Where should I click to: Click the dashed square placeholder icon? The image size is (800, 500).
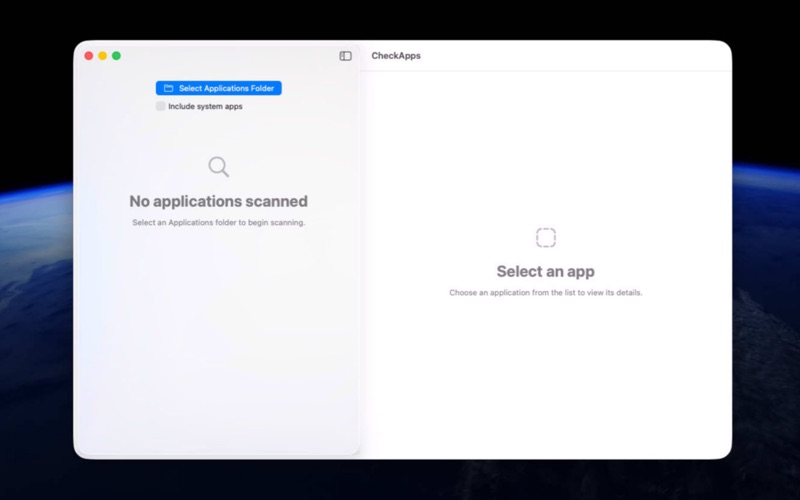point(545,237)
